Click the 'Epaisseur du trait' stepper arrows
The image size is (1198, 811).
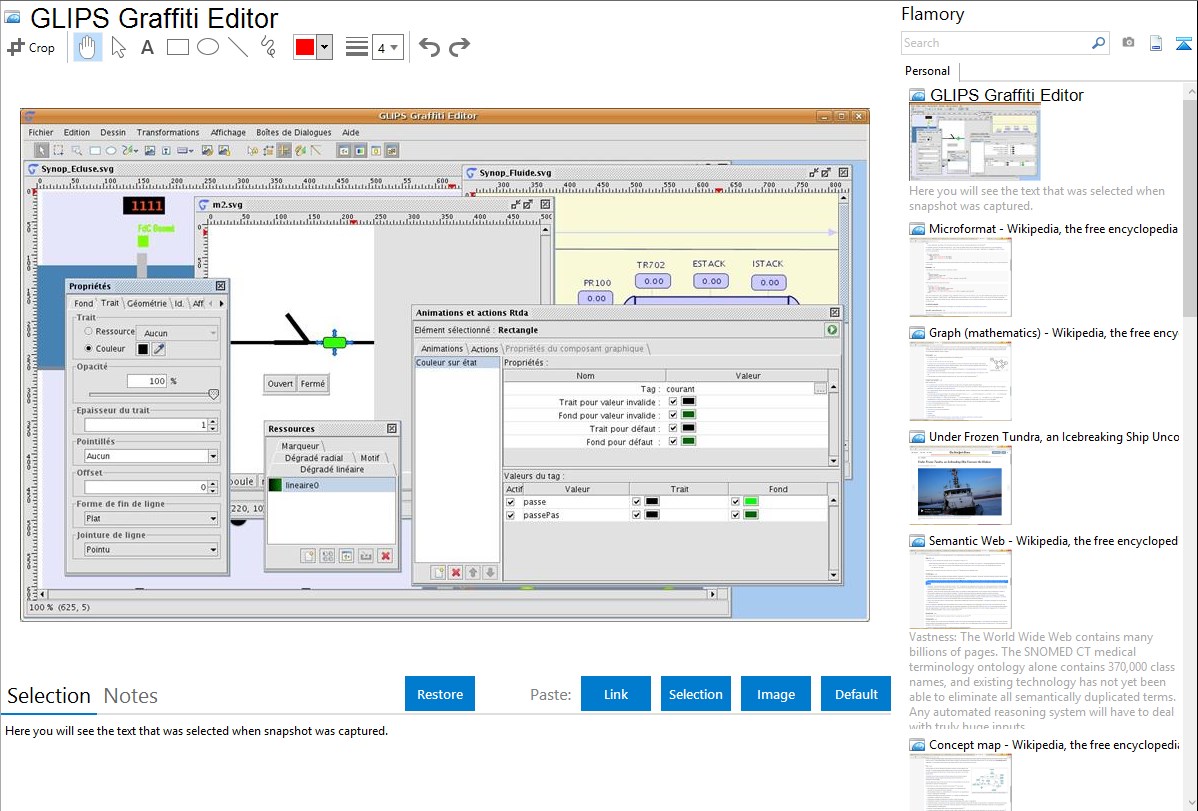tap(212, 424)
